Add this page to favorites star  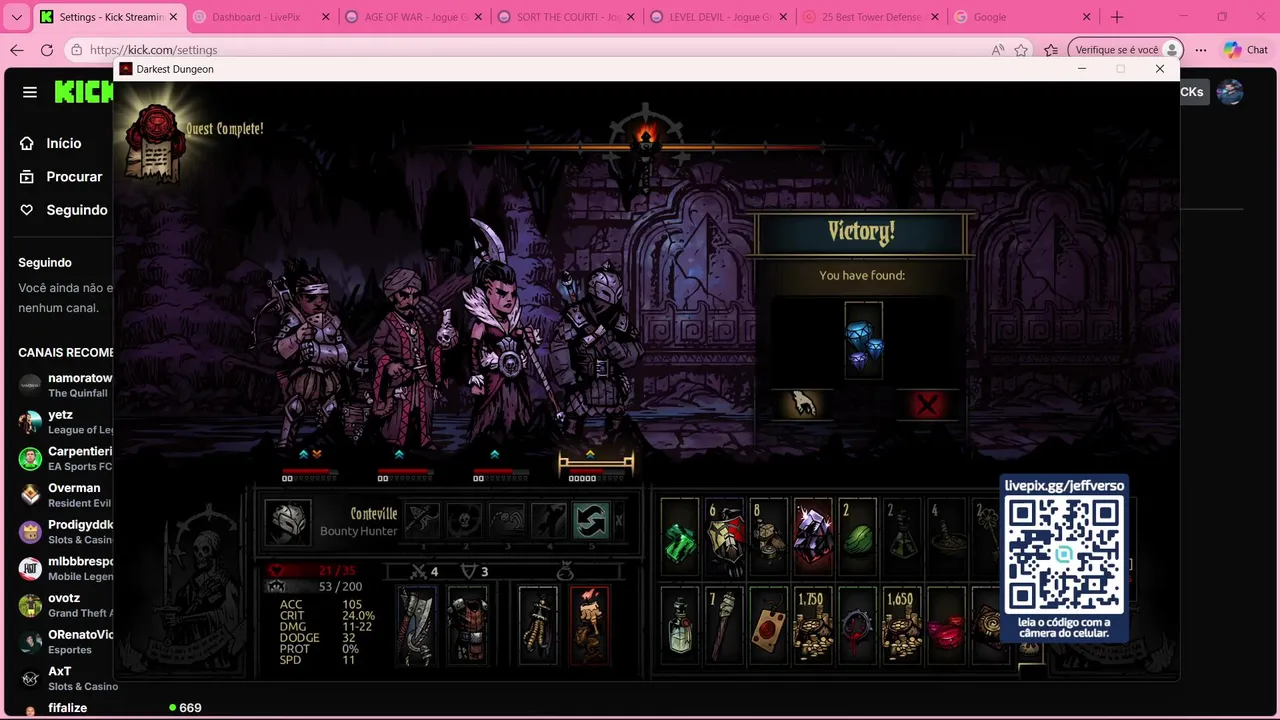coord(1021,50)
